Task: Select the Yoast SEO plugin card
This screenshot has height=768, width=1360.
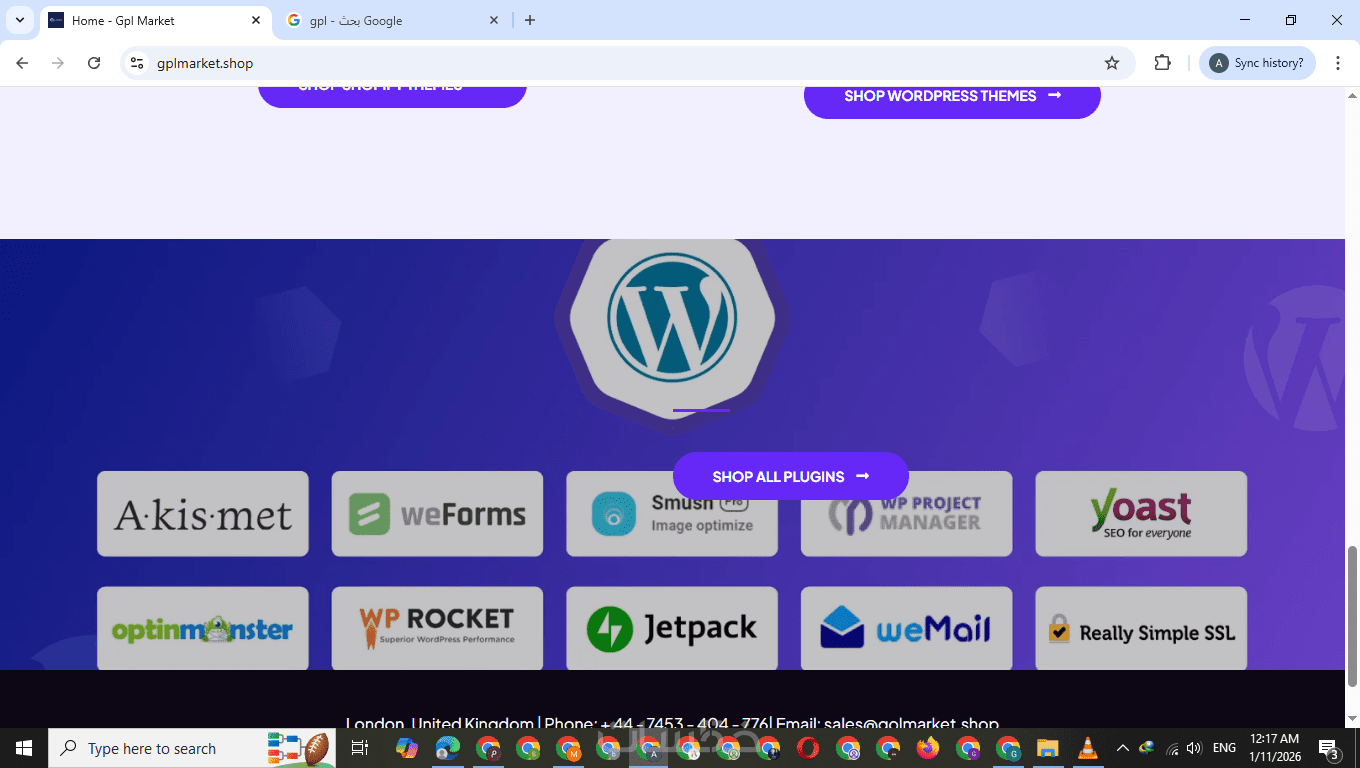Action: tap(1141, 514)
